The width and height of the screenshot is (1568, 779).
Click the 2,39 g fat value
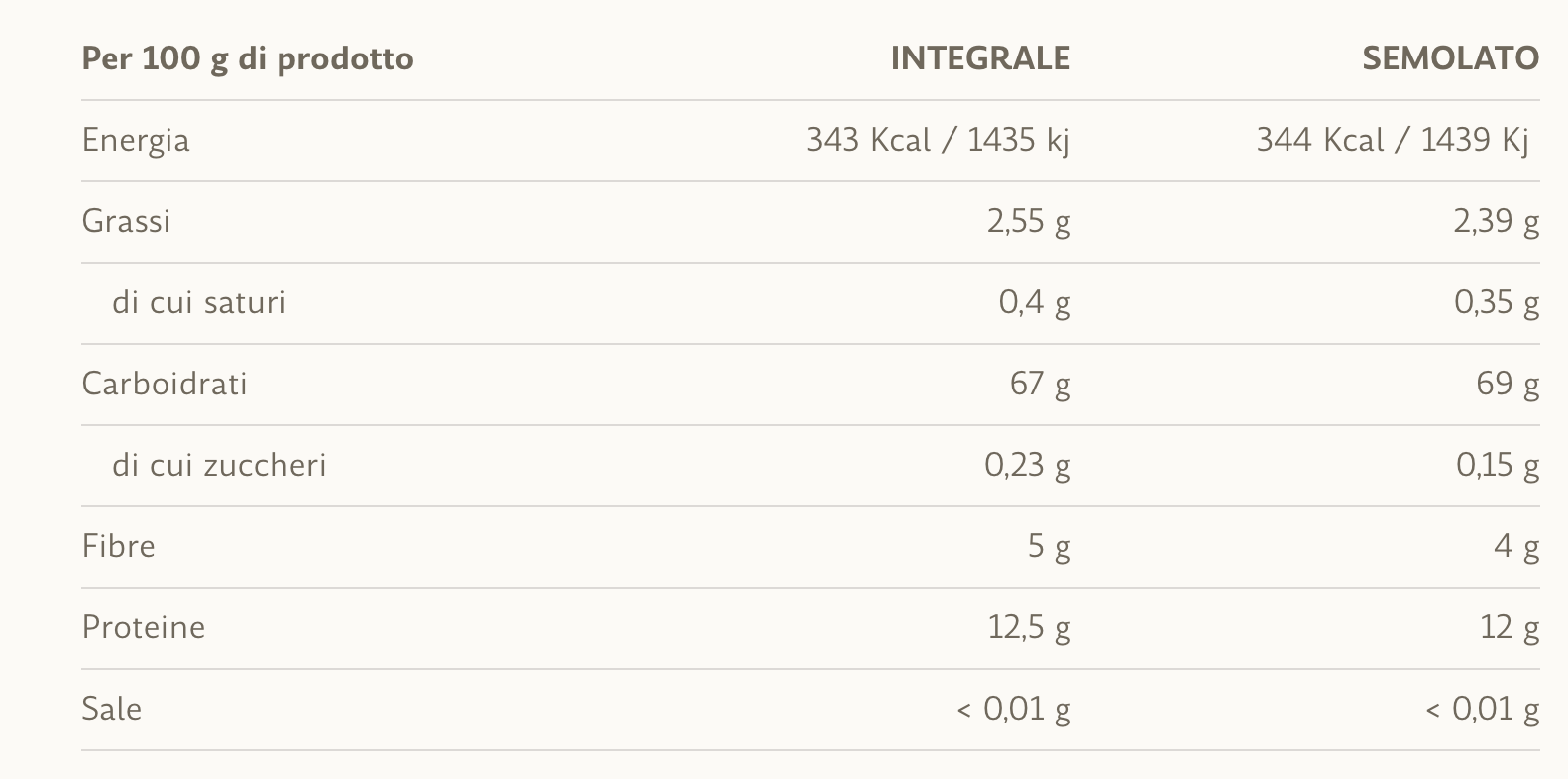tap(1496, 221)
